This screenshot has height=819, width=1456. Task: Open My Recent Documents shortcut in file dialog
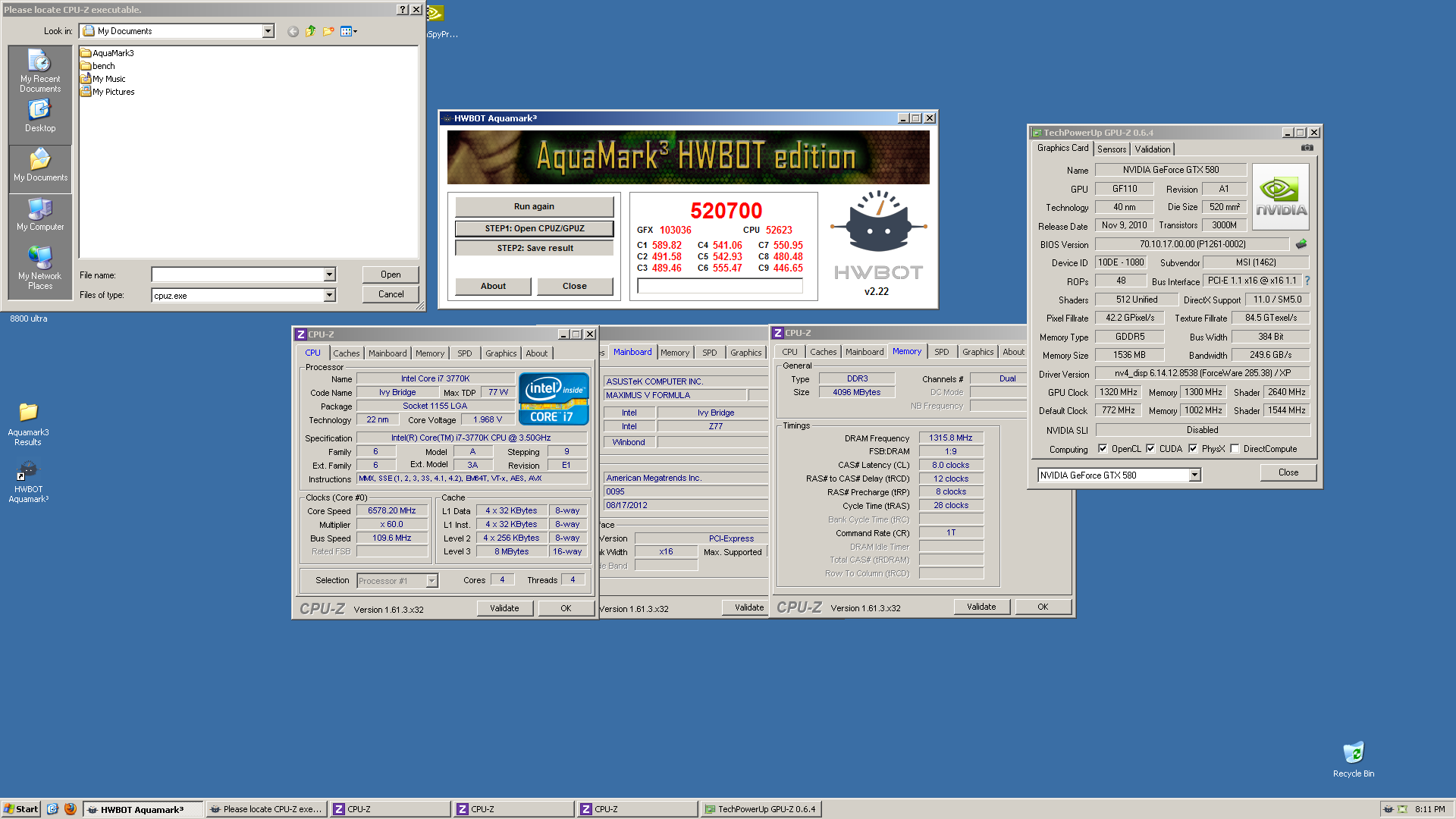pyautogui.click(x=40, y=71)
